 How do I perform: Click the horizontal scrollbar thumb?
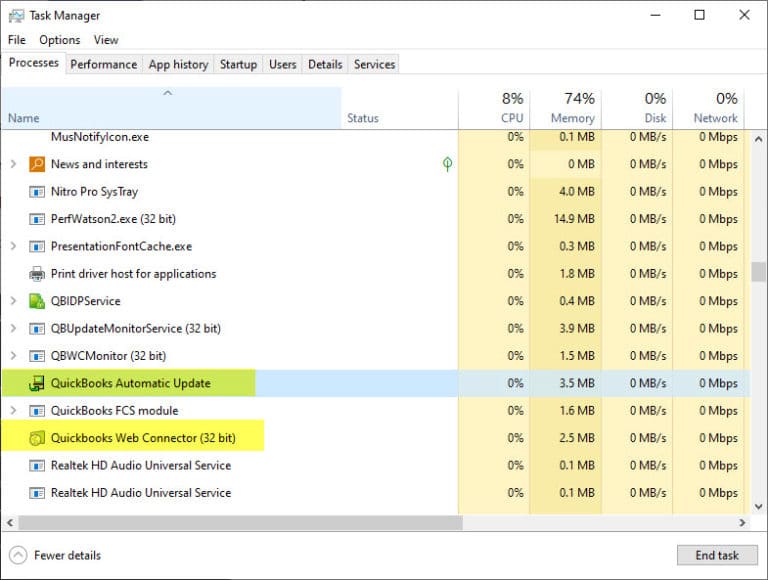pyautogui.click(x=240, y=523)
